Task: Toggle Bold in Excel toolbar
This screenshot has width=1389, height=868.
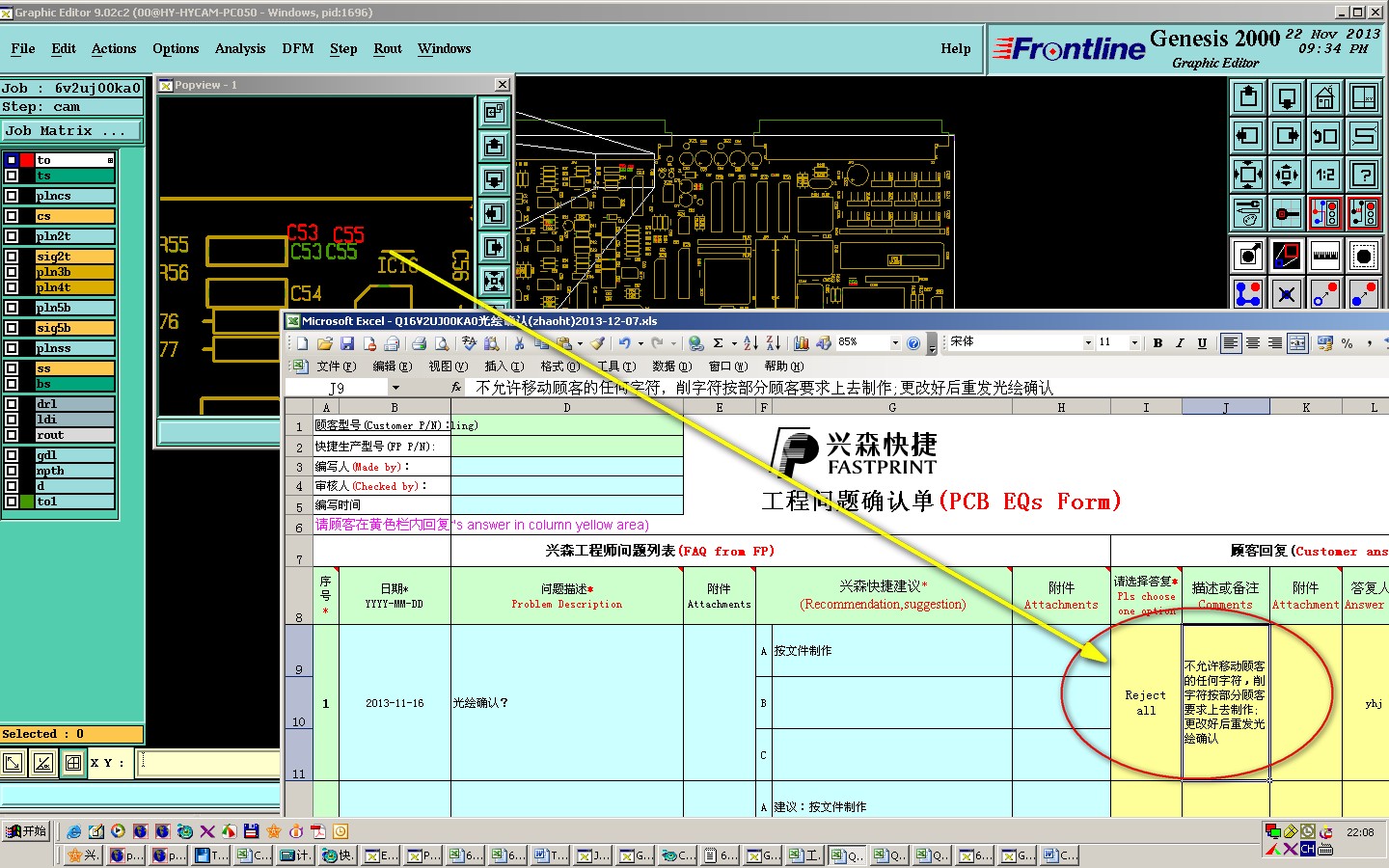Action: (x=1157, y=343)
